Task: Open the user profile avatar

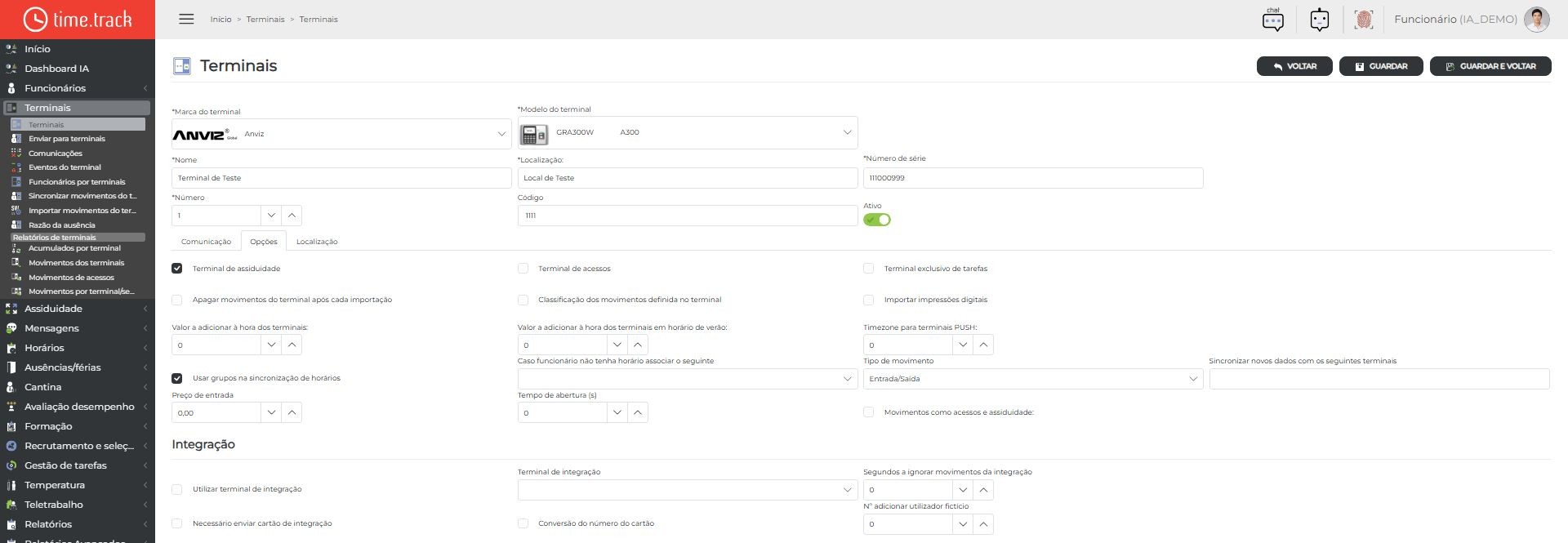Action: click(x=1536, y=19)
